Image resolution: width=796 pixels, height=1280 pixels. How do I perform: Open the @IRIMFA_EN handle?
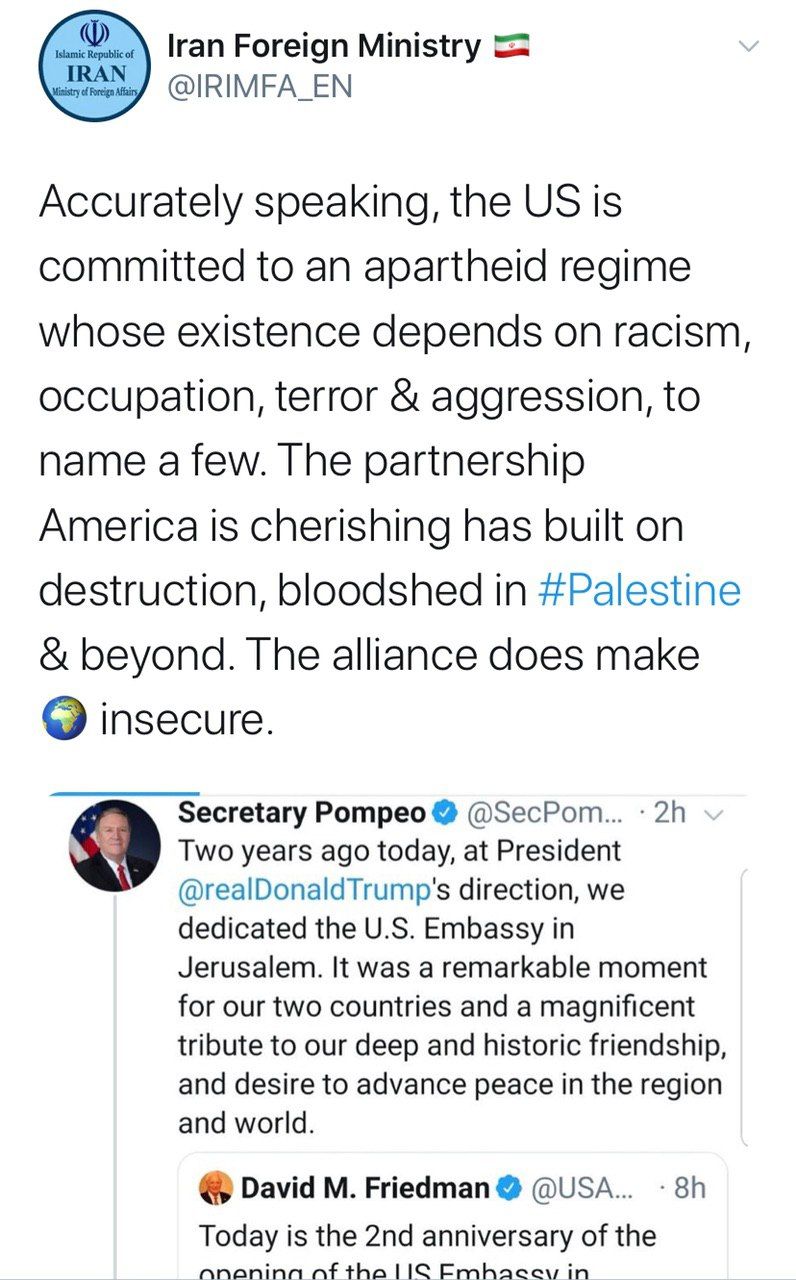(x=257, y=87)
